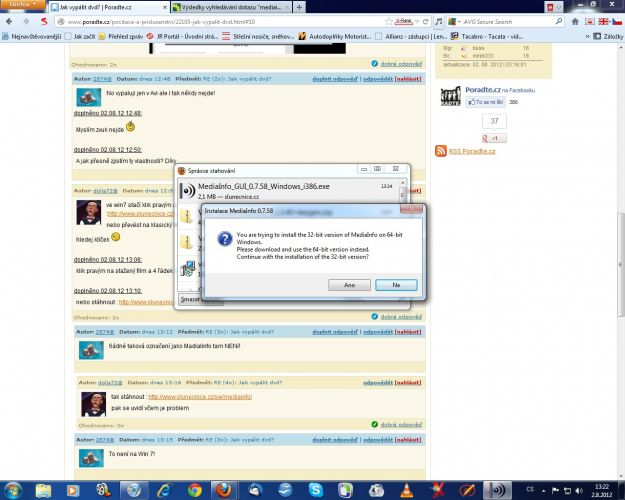Click the UK flag toolbar icon
The image size is (625, 500).
603,22
